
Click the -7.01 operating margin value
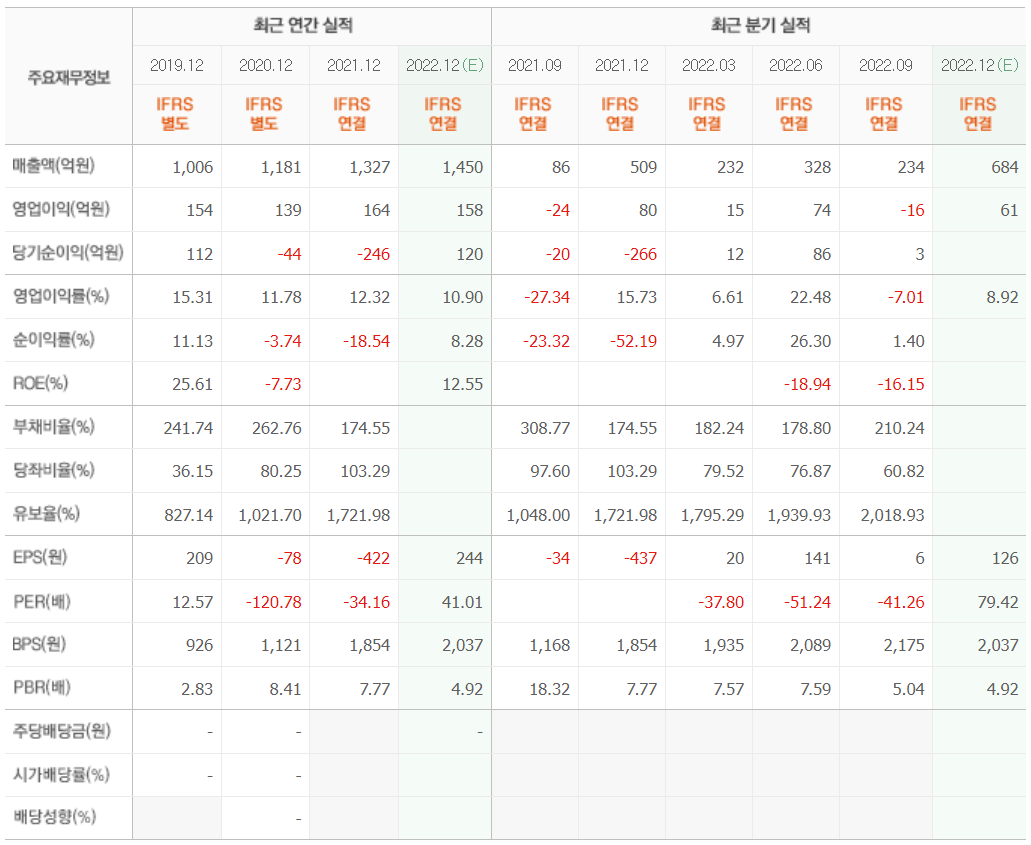pos(905,297)
